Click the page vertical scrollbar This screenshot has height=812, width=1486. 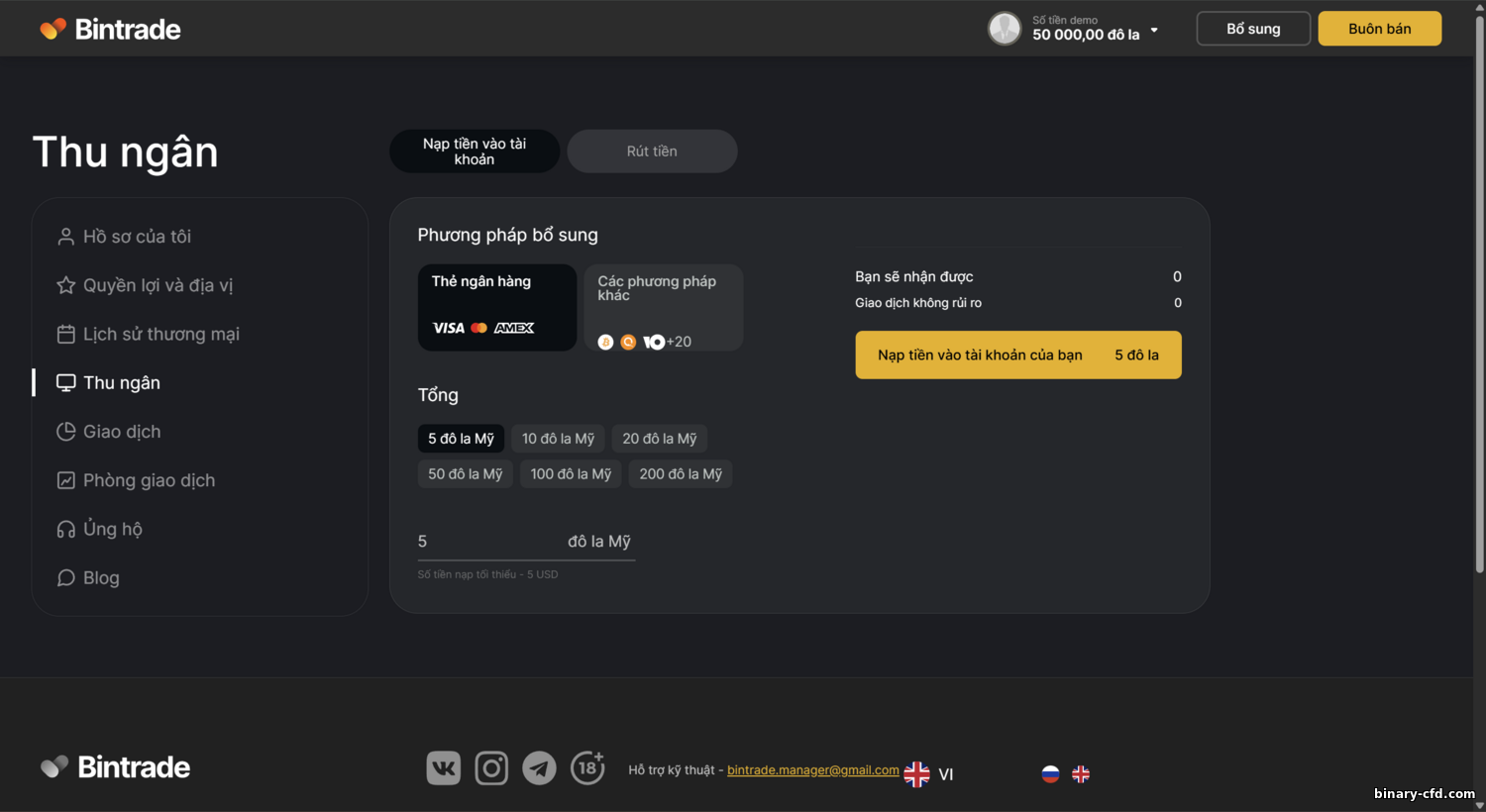tap(1479, 297)
